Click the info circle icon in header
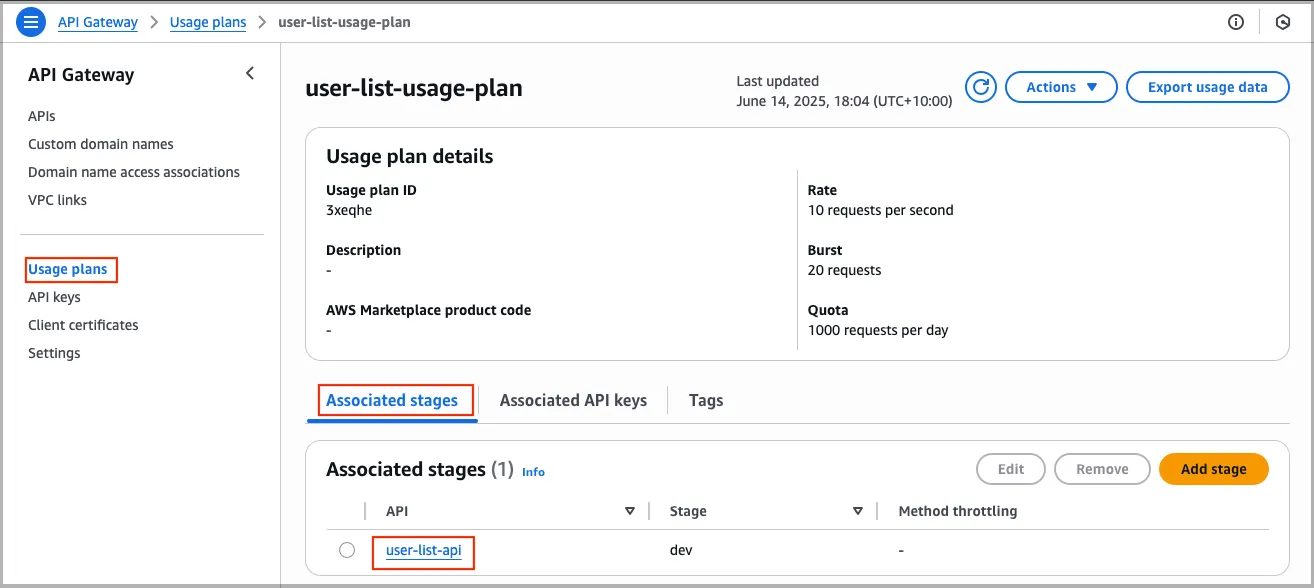Screen dimensions: 1314x588 pos(1236,22)
